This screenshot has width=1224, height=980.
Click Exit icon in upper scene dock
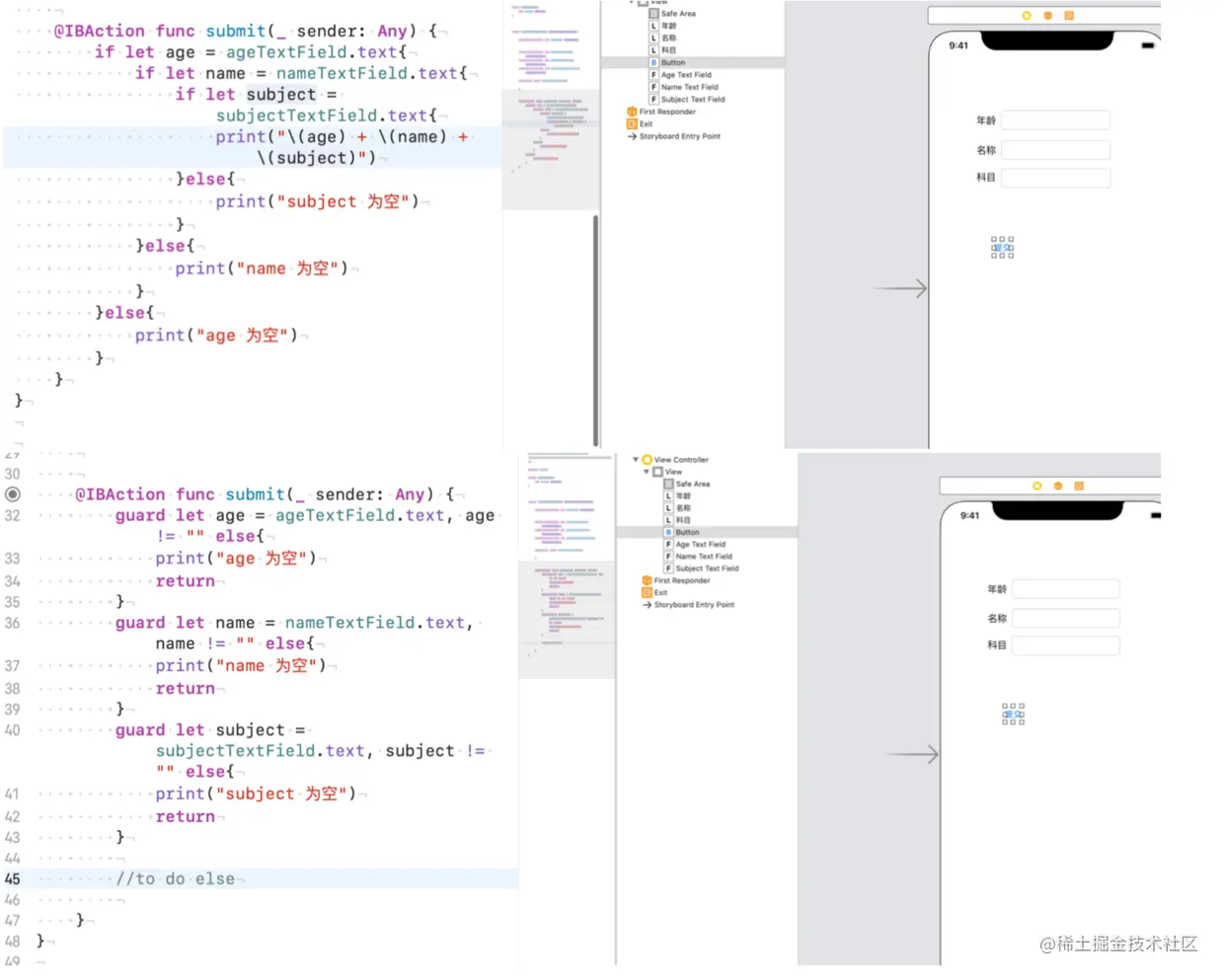(1068, 16)
